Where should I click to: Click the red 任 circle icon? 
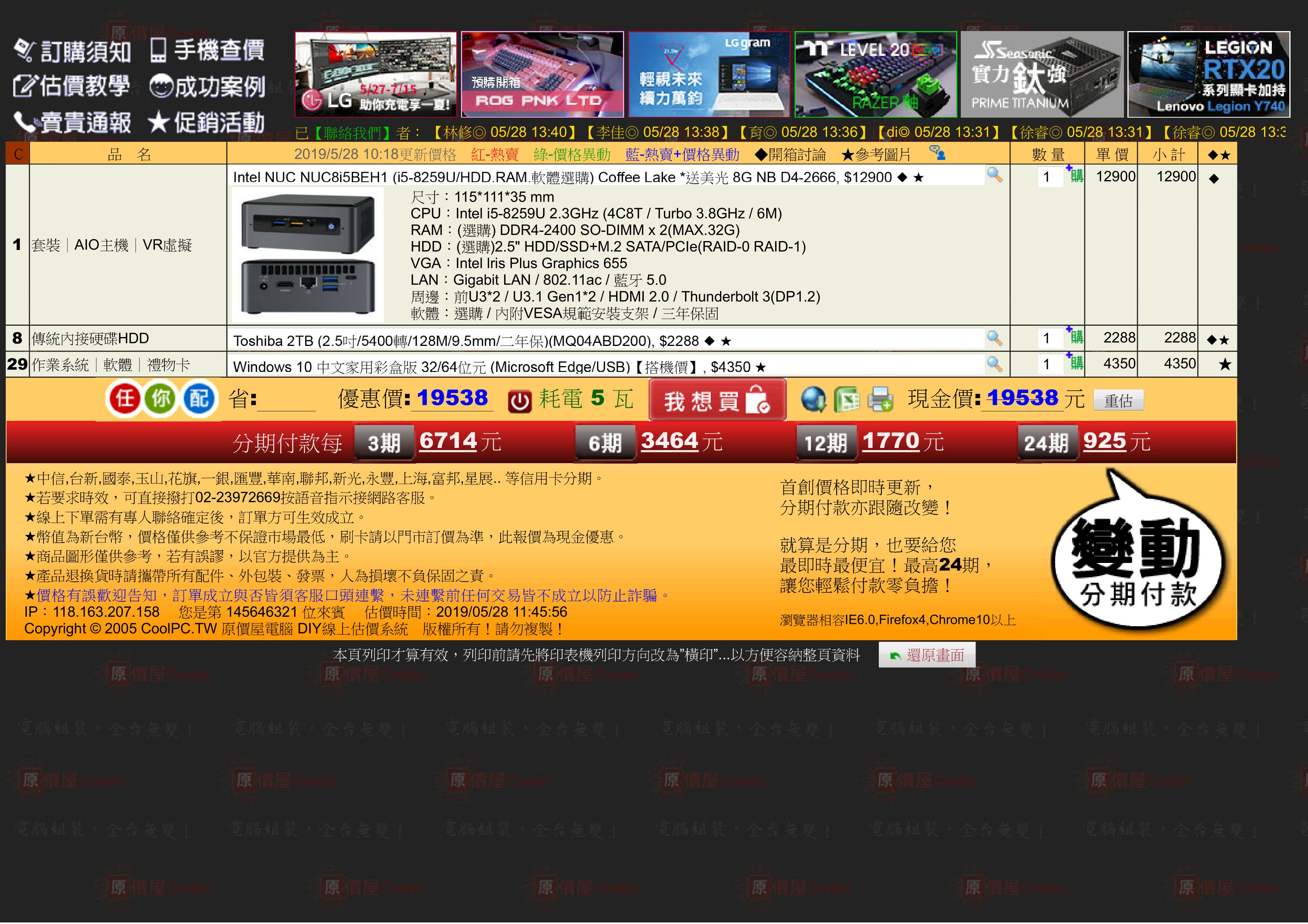pyautogui.click(x=124, y=399)
